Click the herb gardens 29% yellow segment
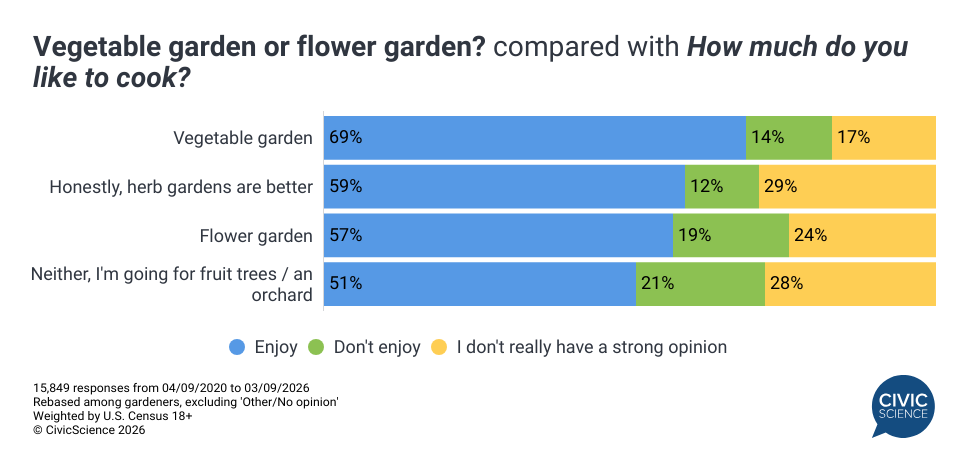The height and width of the screenshot is (464, 966). (847, 187)
